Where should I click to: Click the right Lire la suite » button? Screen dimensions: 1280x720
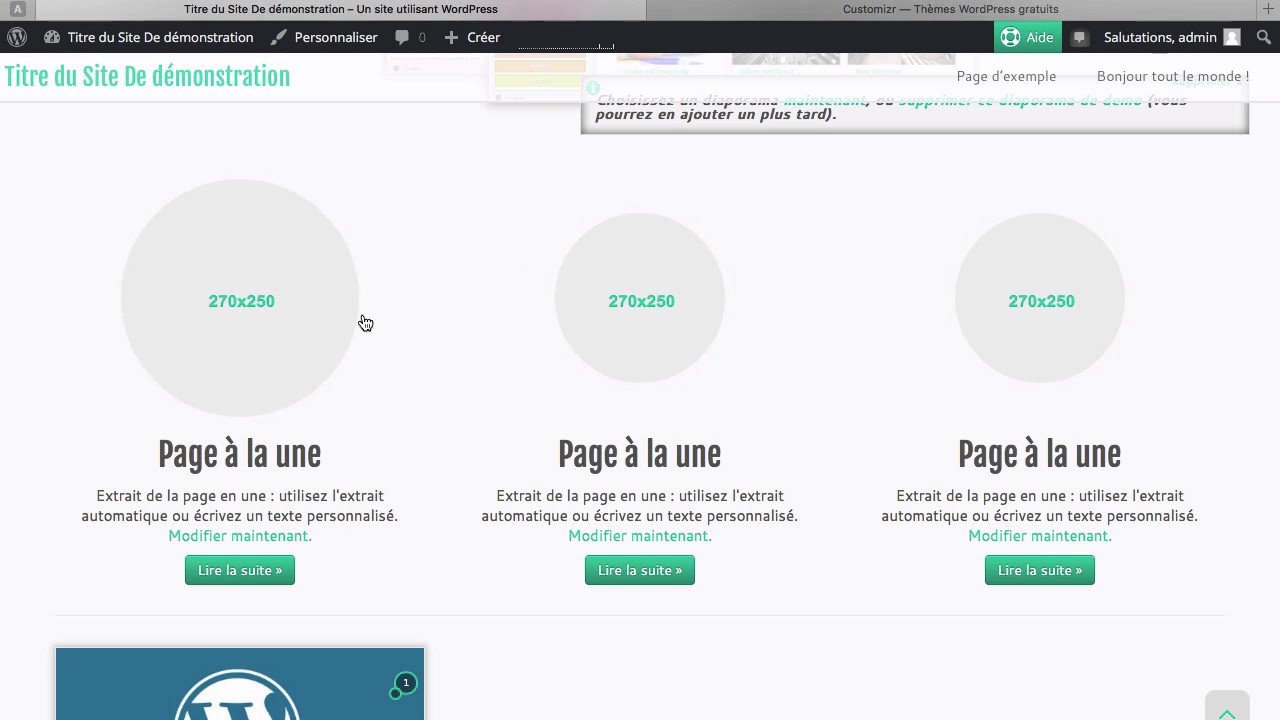(1040, 570)
